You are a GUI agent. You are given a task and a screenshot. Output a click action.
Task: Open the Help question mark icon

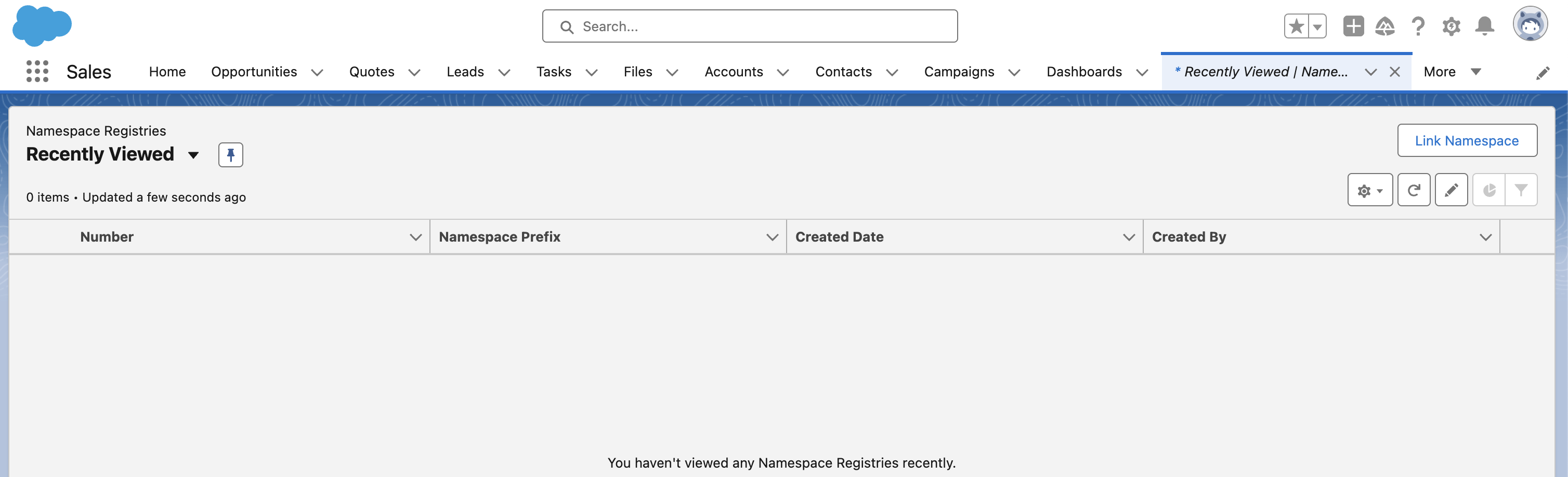(1418, 26)
